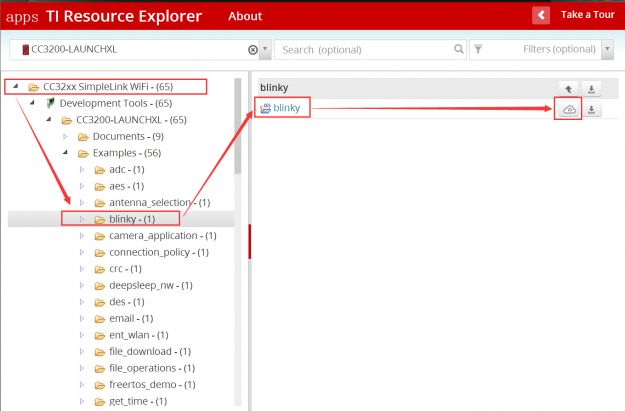This screenshot has height=411, width=625.
Task: Expand the email folder arrow
Action: pos(82,319)
